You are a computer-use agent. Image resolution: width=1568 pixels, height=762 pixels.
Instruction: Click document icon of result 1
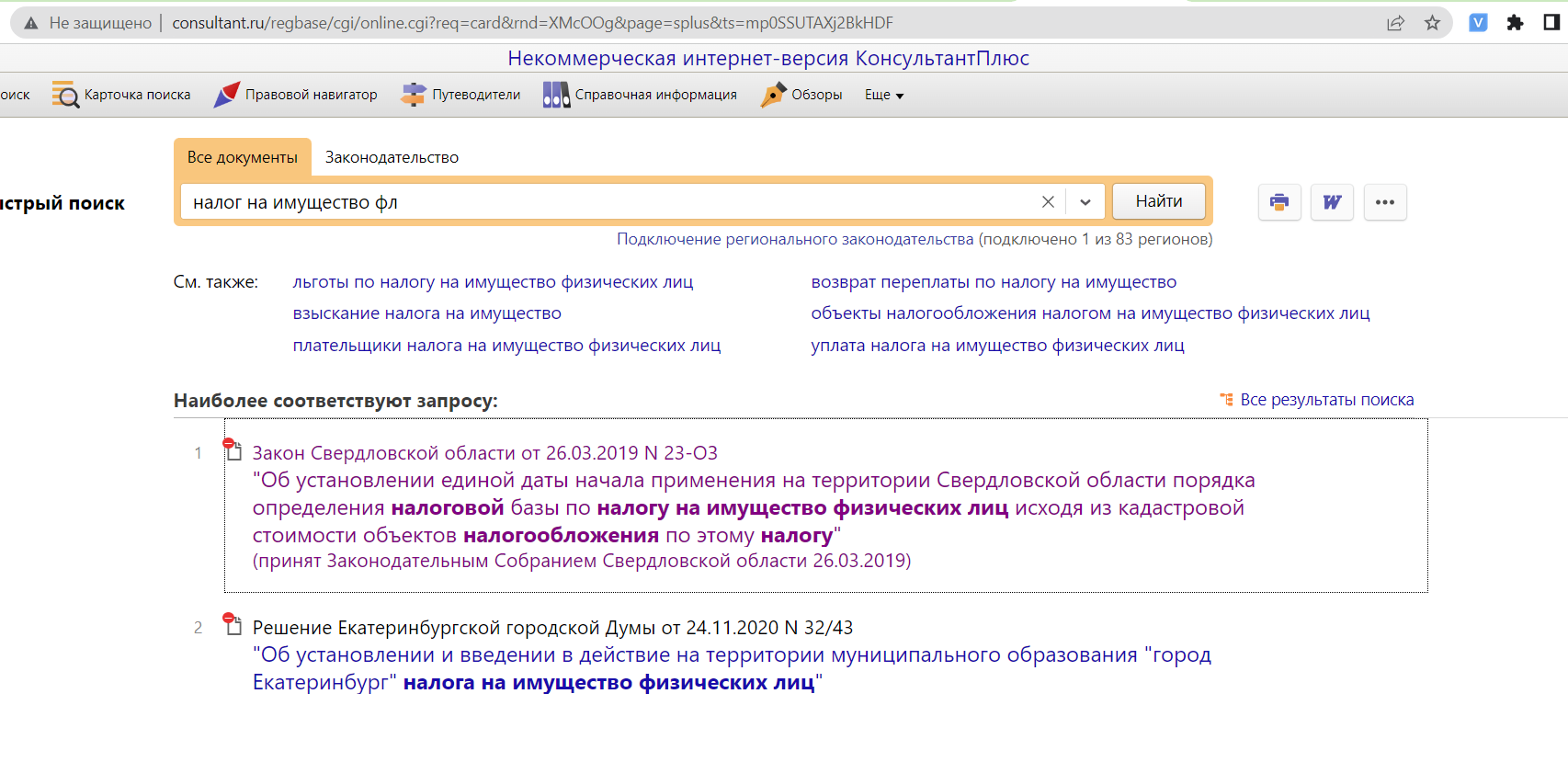click(233, 449)
